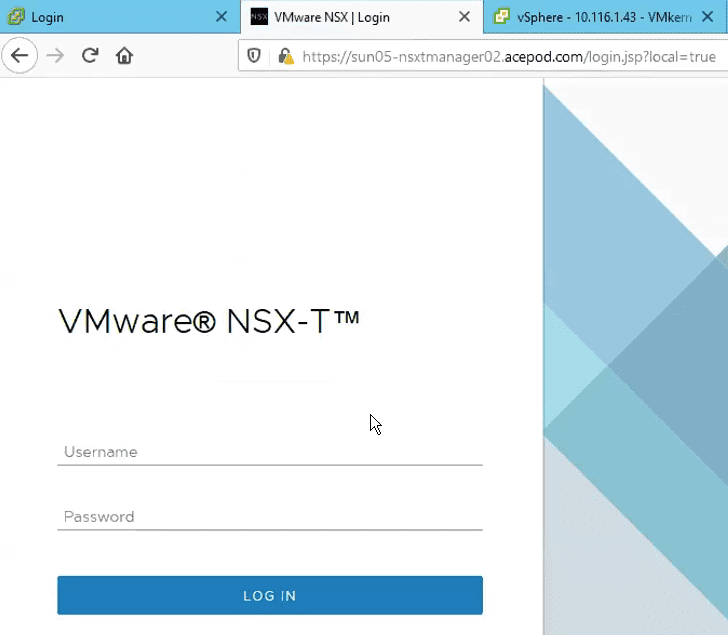Select the VMware NSX | Login tab
Viewport: 728px width, 635px height.
pyautogui.click(x=362, y=17)
